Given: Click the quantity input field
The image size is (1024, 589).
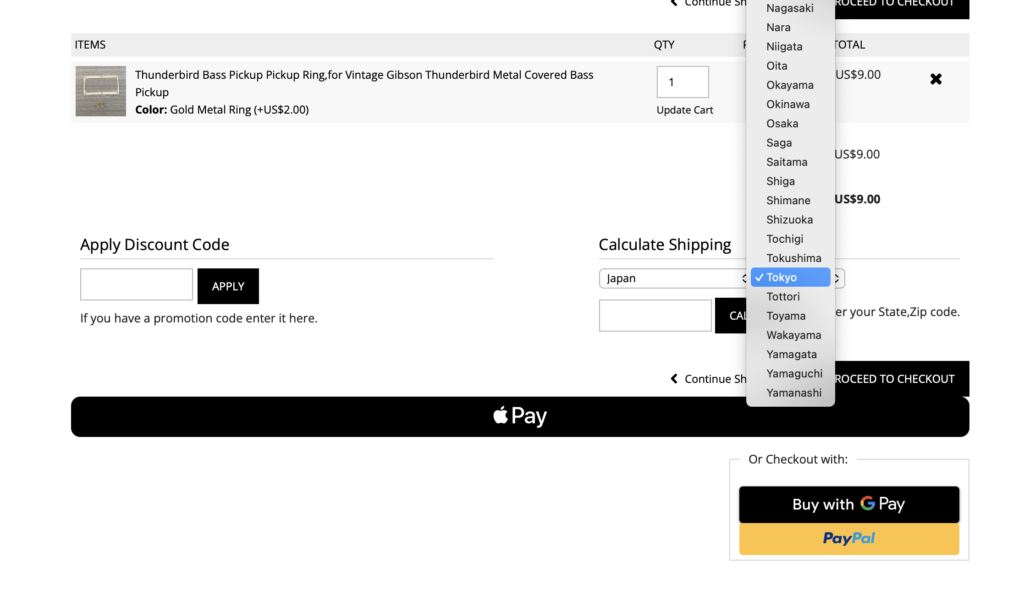Looking at the screenshot, I should [x=682, y=82].
